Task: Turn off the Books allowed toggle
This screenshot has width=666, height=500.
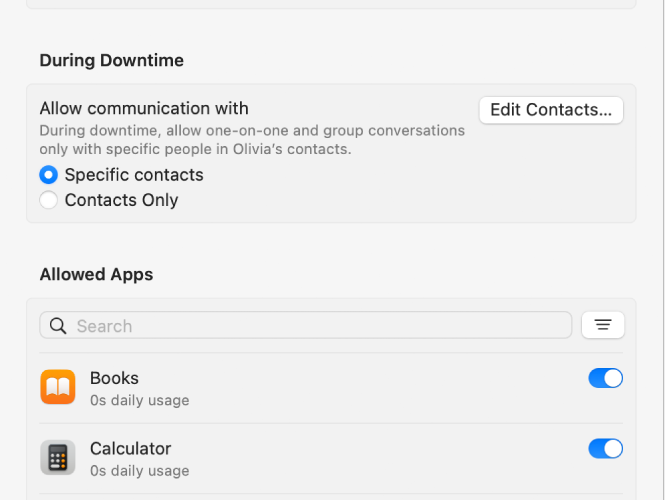Action: [x=605, y=378]
